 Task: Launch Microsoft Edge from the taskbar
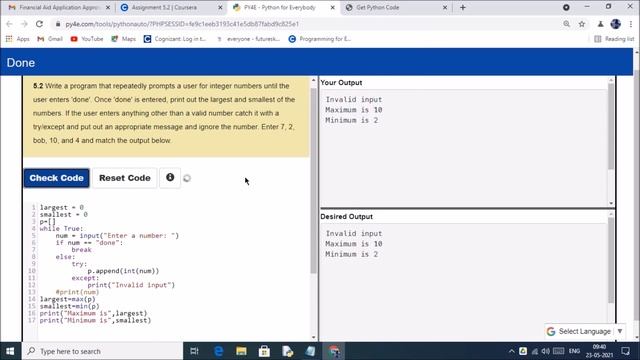[218, 351]
